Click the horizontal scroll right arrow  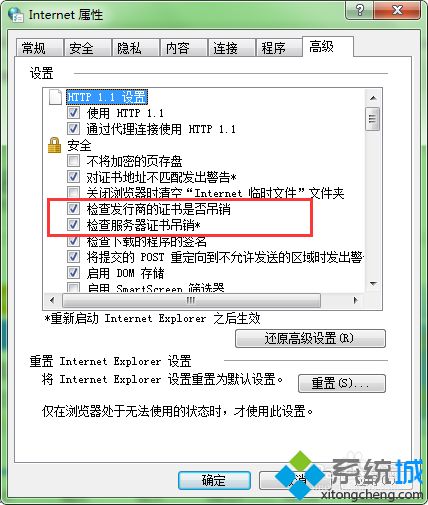coord(356,300)
